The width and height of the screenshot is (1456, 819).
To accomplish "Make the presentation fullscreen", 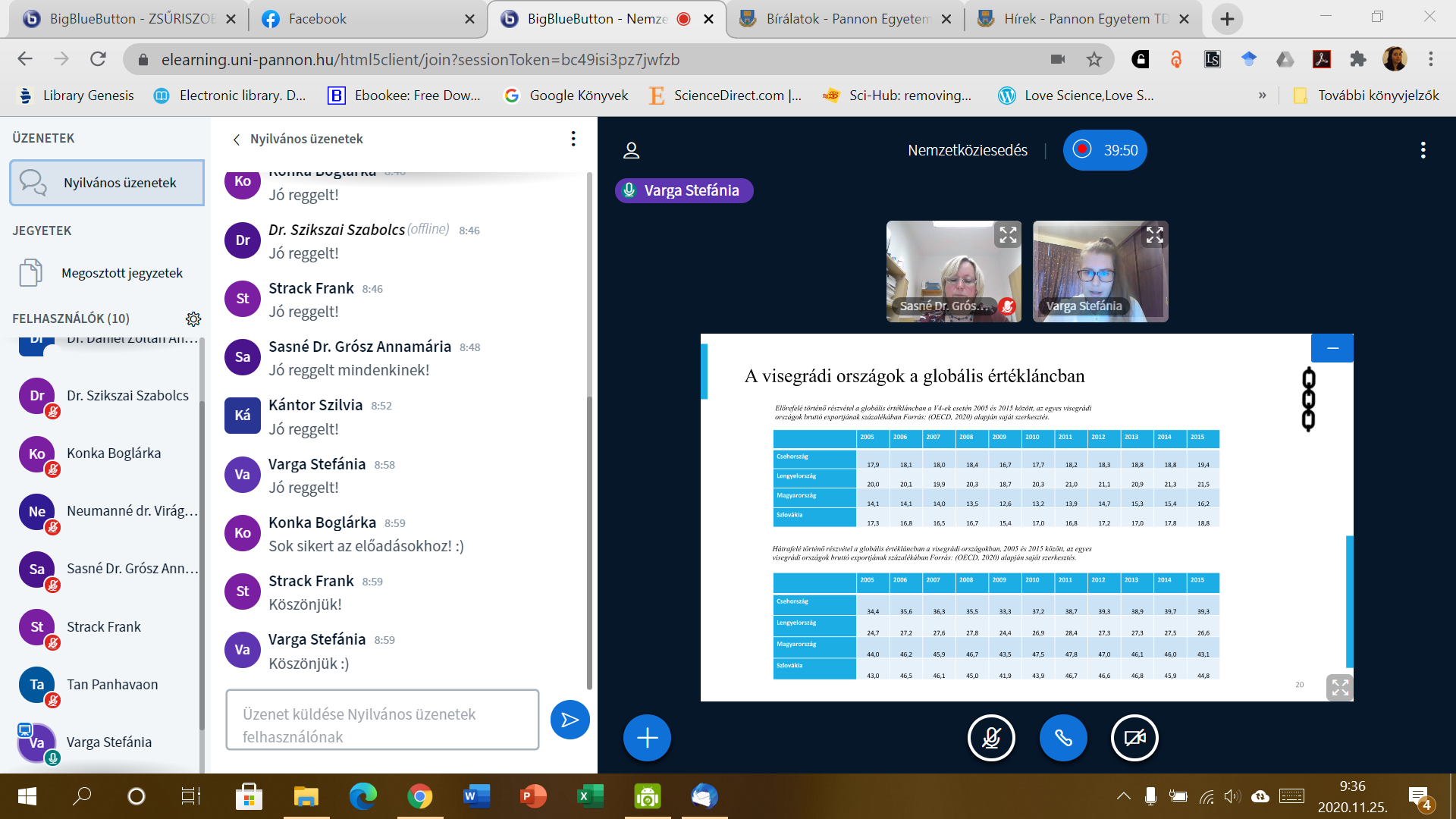I will 1339,687.
